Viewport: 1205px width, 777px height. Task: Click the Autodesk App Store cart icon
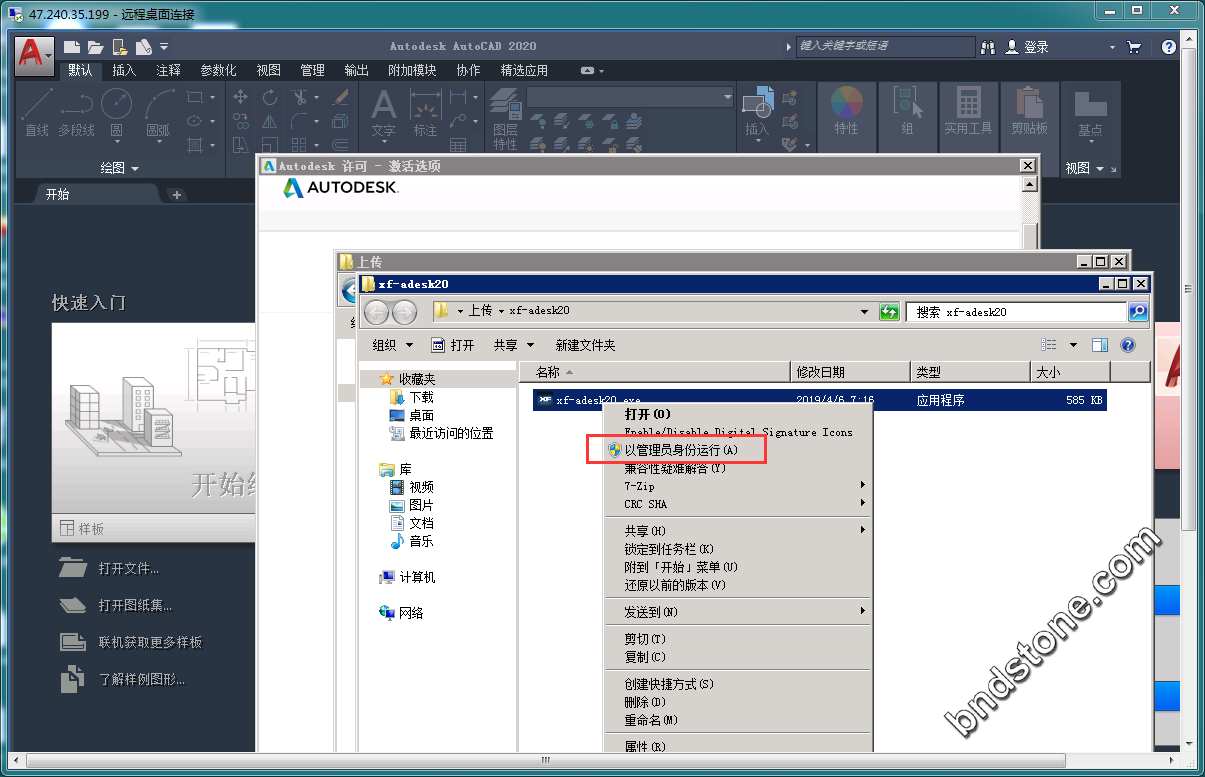pyautogui.click(x=1134, y=47)
